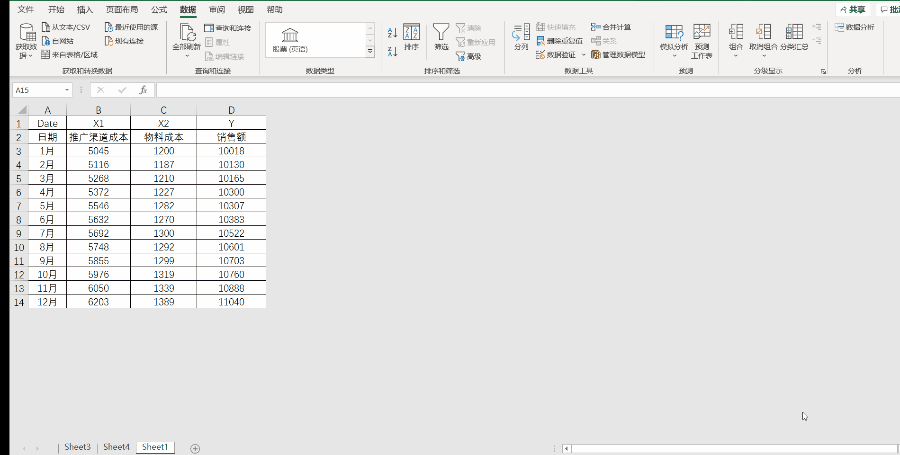
Task: Launch 分列 (Text to Columns)
Action: point(521,37)
